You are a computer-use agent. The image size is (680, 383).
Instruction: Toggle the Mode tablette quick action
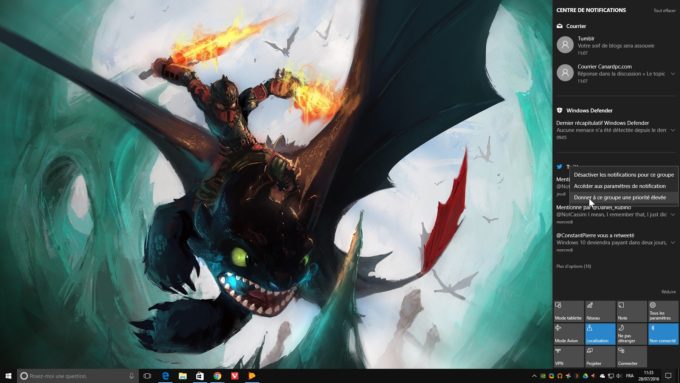point(569,311)
